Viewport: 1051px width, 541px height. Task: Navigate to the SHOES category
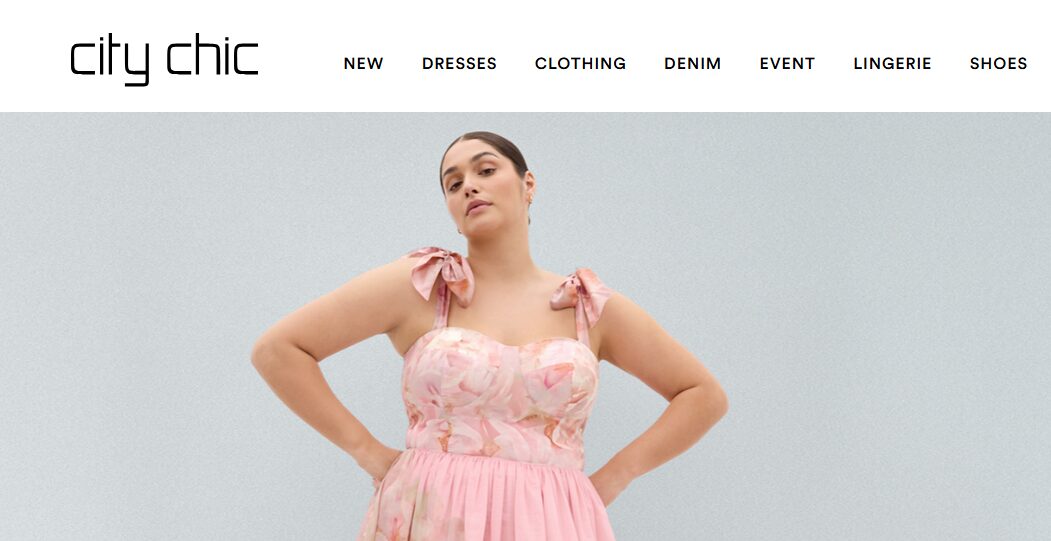pyautogui.click(x=998, y=64)
